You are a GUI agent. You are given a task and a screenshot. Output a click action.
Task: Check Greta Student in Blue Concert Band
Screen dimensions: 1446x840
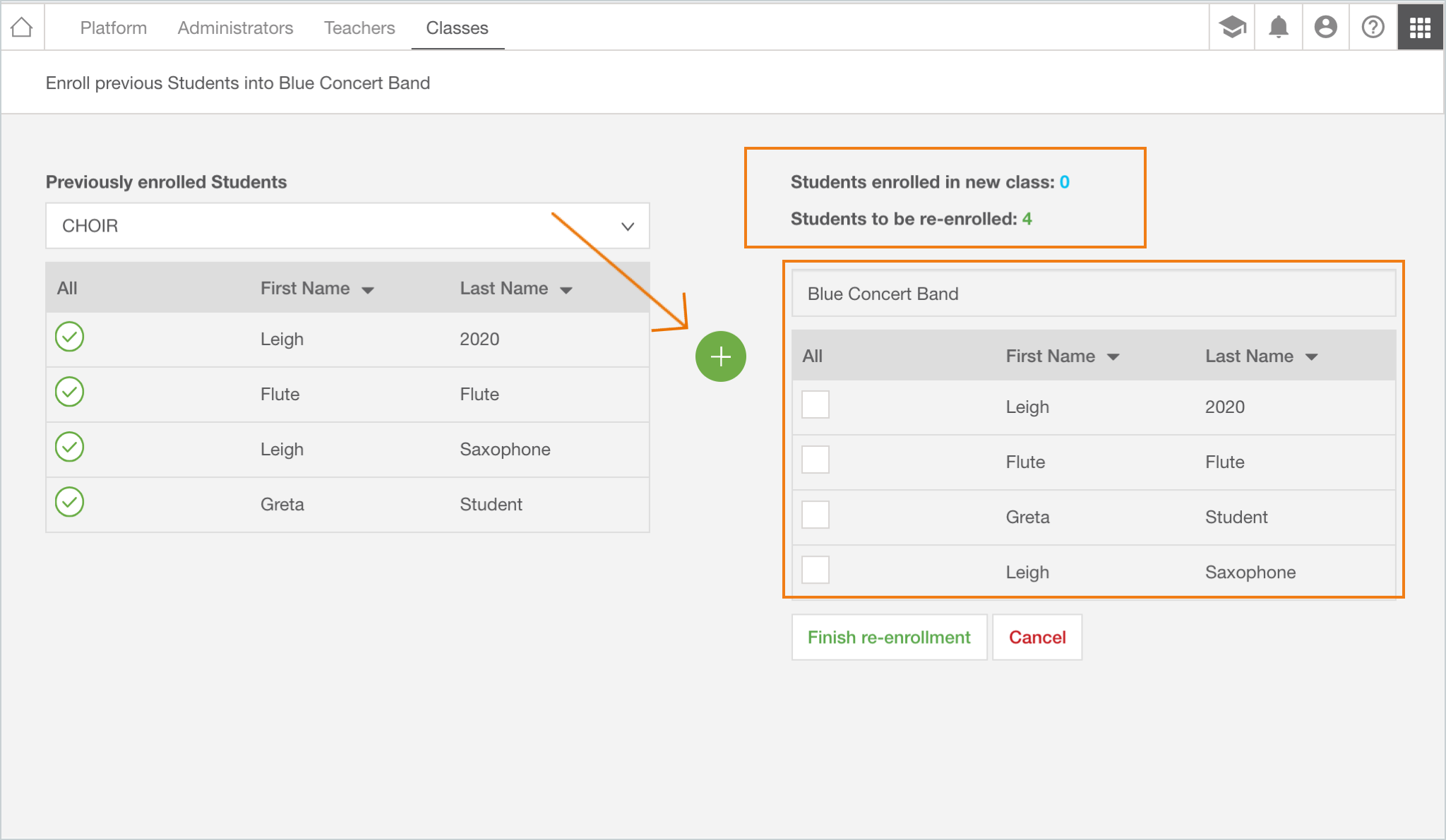coord(815,515)
